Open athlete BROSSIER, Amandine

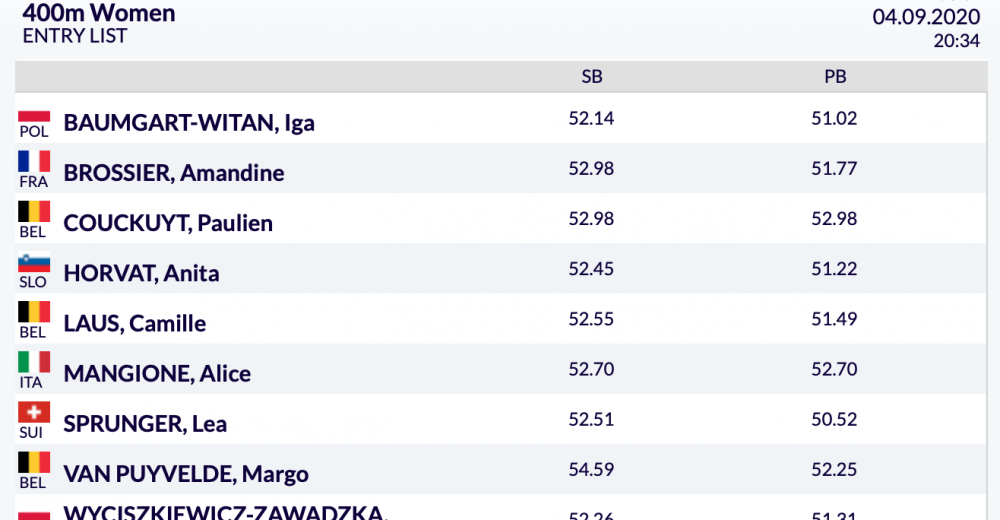click(x=173, y=173)
